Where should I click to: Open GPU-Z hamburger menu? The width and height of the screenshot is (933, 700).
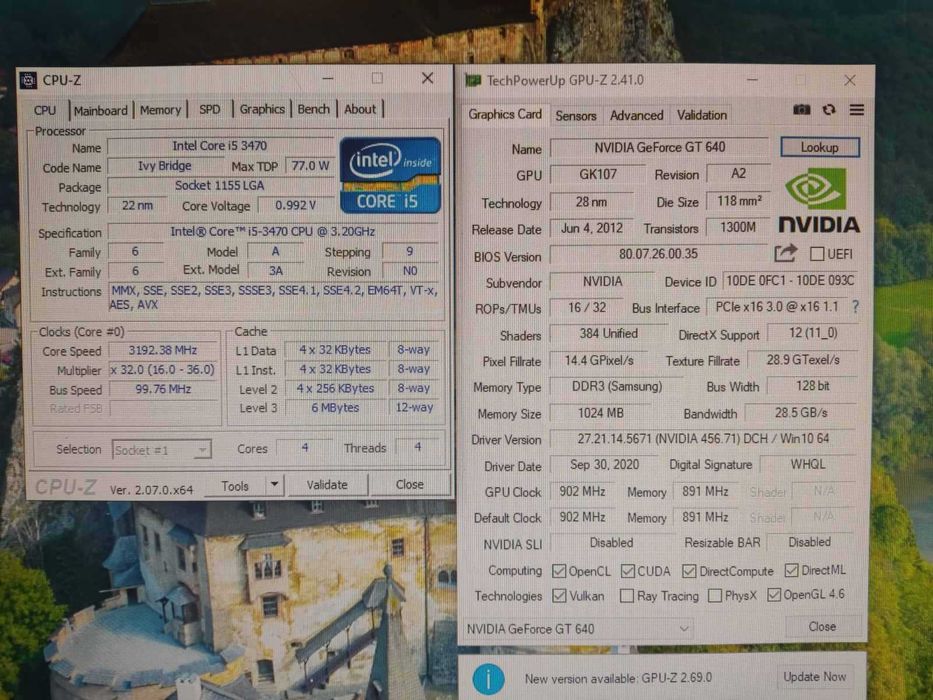click(x=857, y=110)
